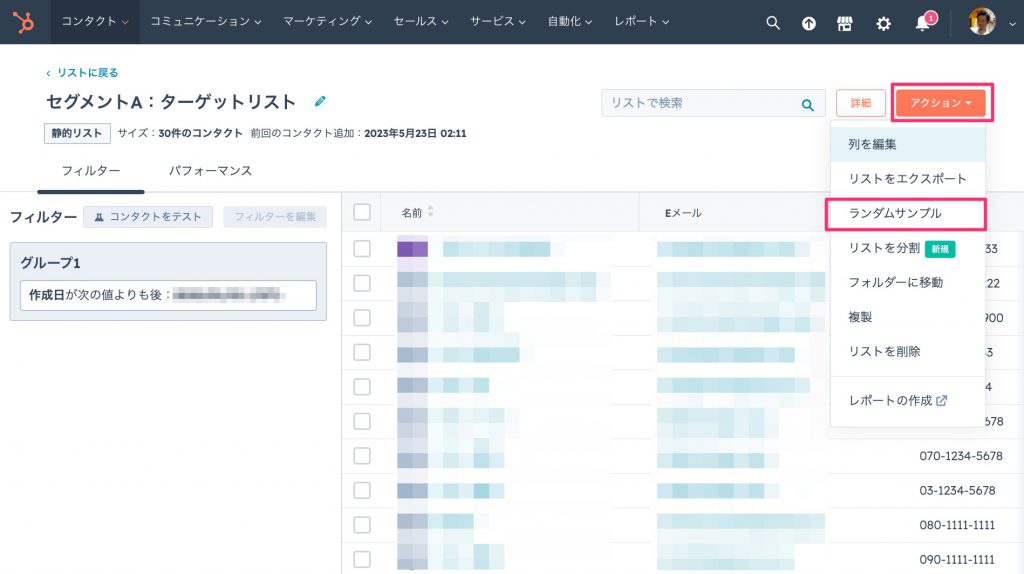Click the 30件のコンタクト size text
This screenshot has height=574, width=1024.
pyautogui.click(x=200, y=133)
